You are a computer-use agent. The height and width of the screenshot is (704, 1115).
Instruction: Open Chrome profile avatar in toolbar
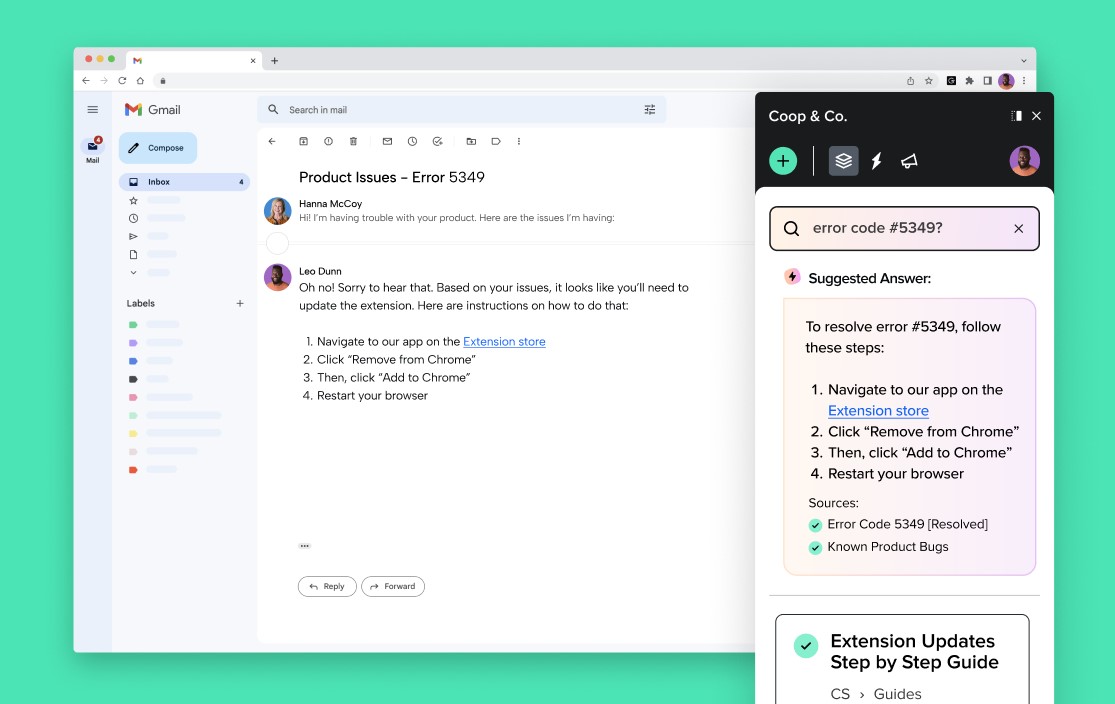coord(1005,80)
